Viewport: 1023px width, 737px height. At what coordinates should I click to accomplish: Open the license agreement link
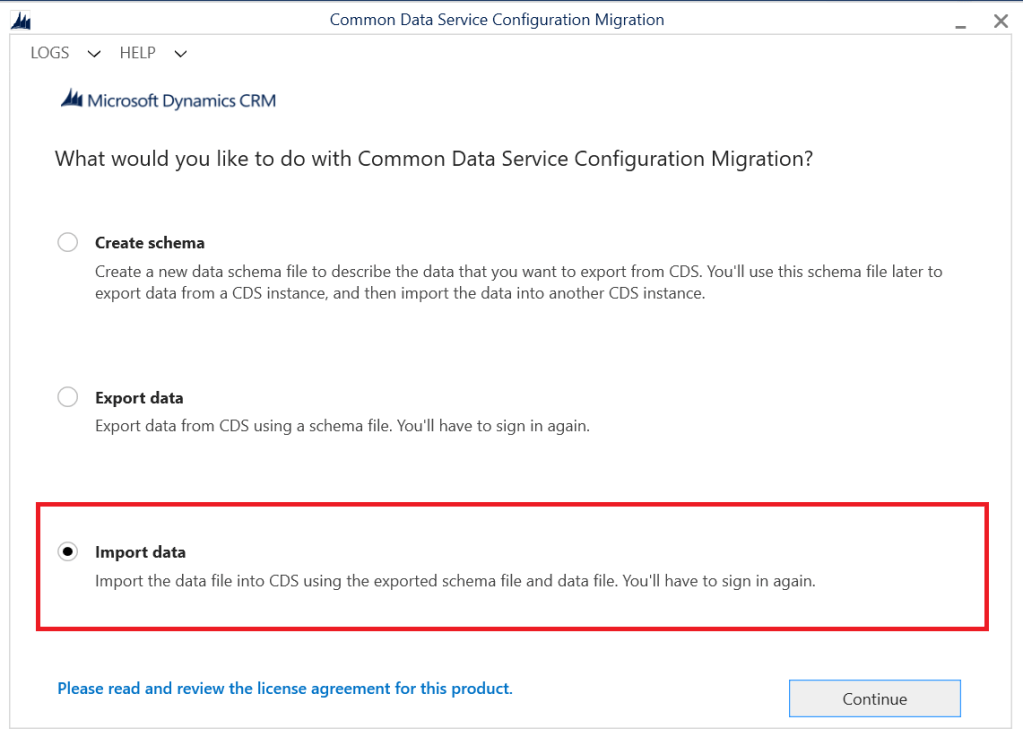pyautogui.click(x=285, y=688)
